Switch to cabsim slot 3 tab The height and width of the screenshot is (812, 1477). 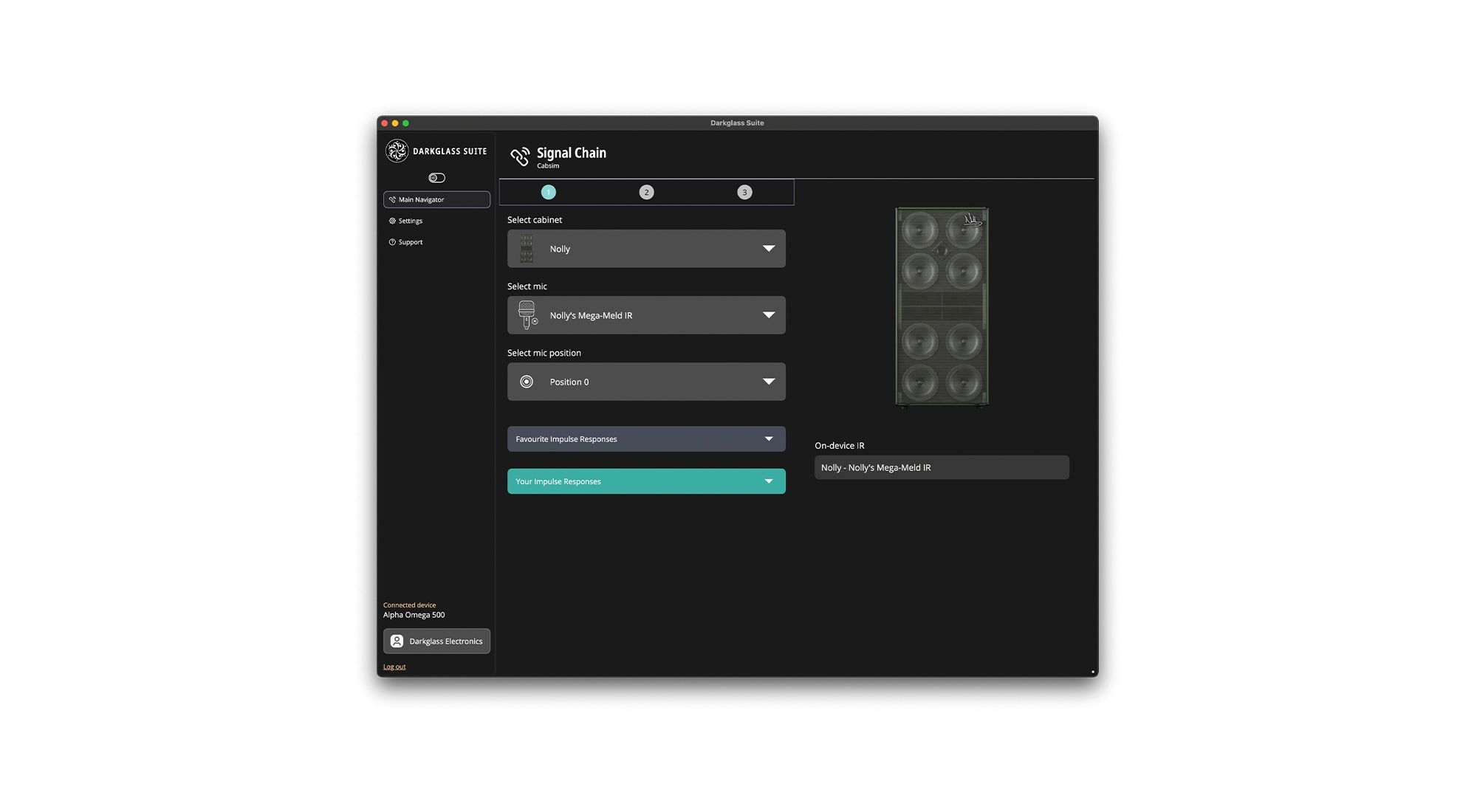(x=744, y=193)
